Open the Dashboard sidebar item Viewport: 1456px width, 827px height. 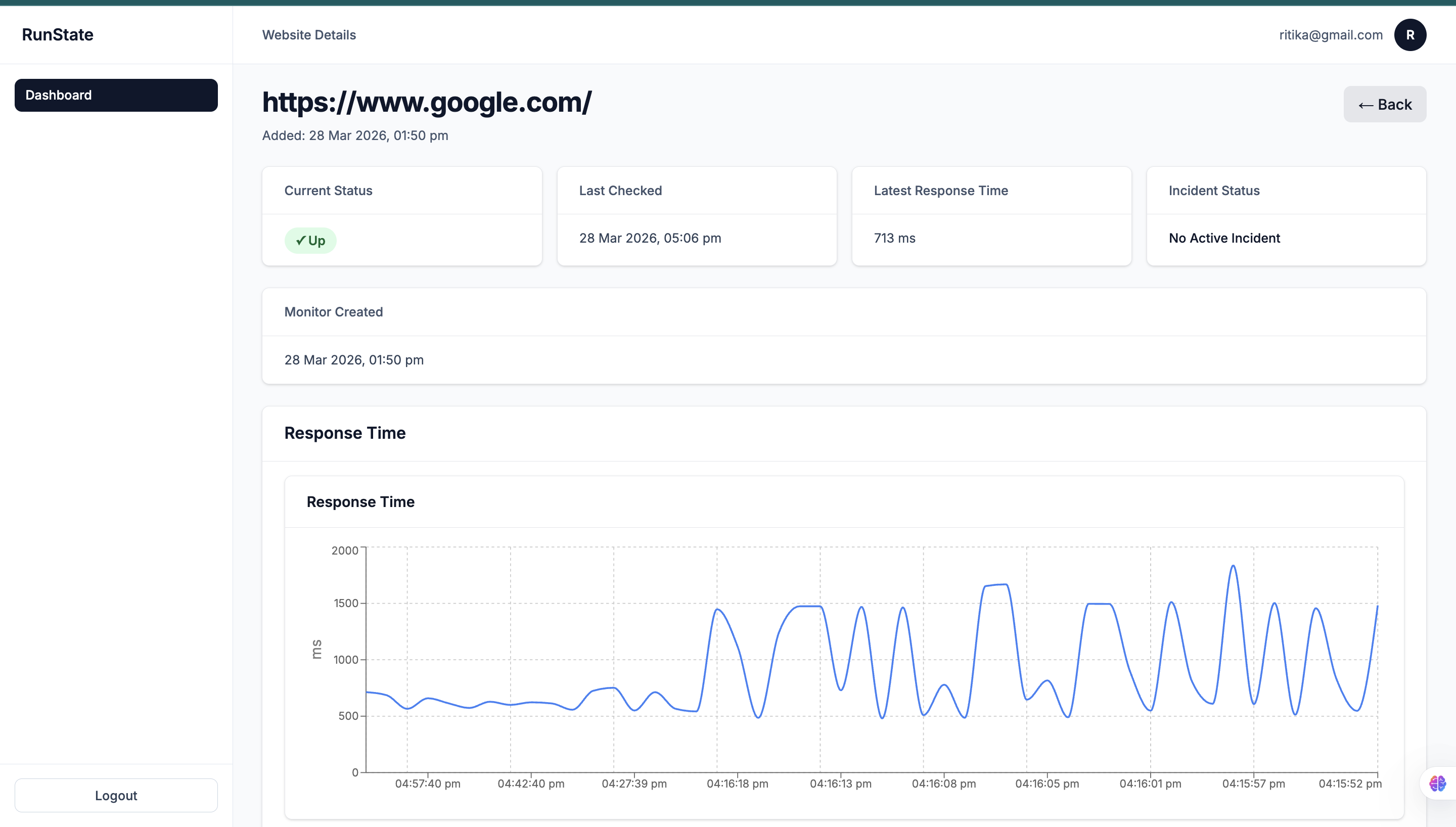click(x=116, y=95)
